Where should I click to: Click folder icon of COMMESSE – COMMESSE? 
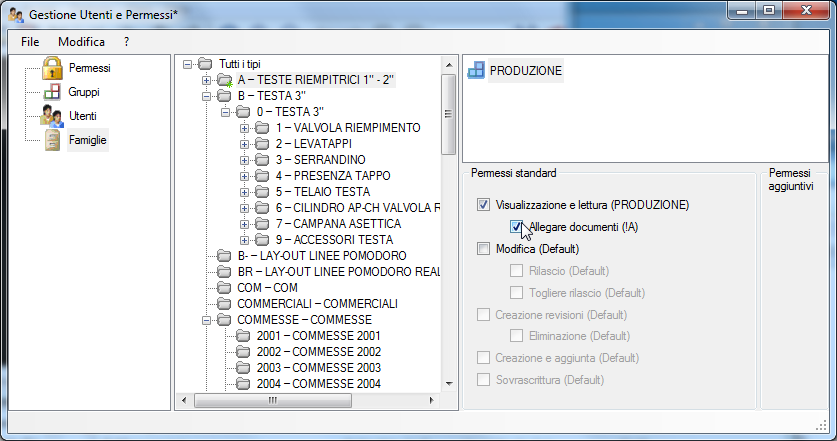[x=224, y=320]
